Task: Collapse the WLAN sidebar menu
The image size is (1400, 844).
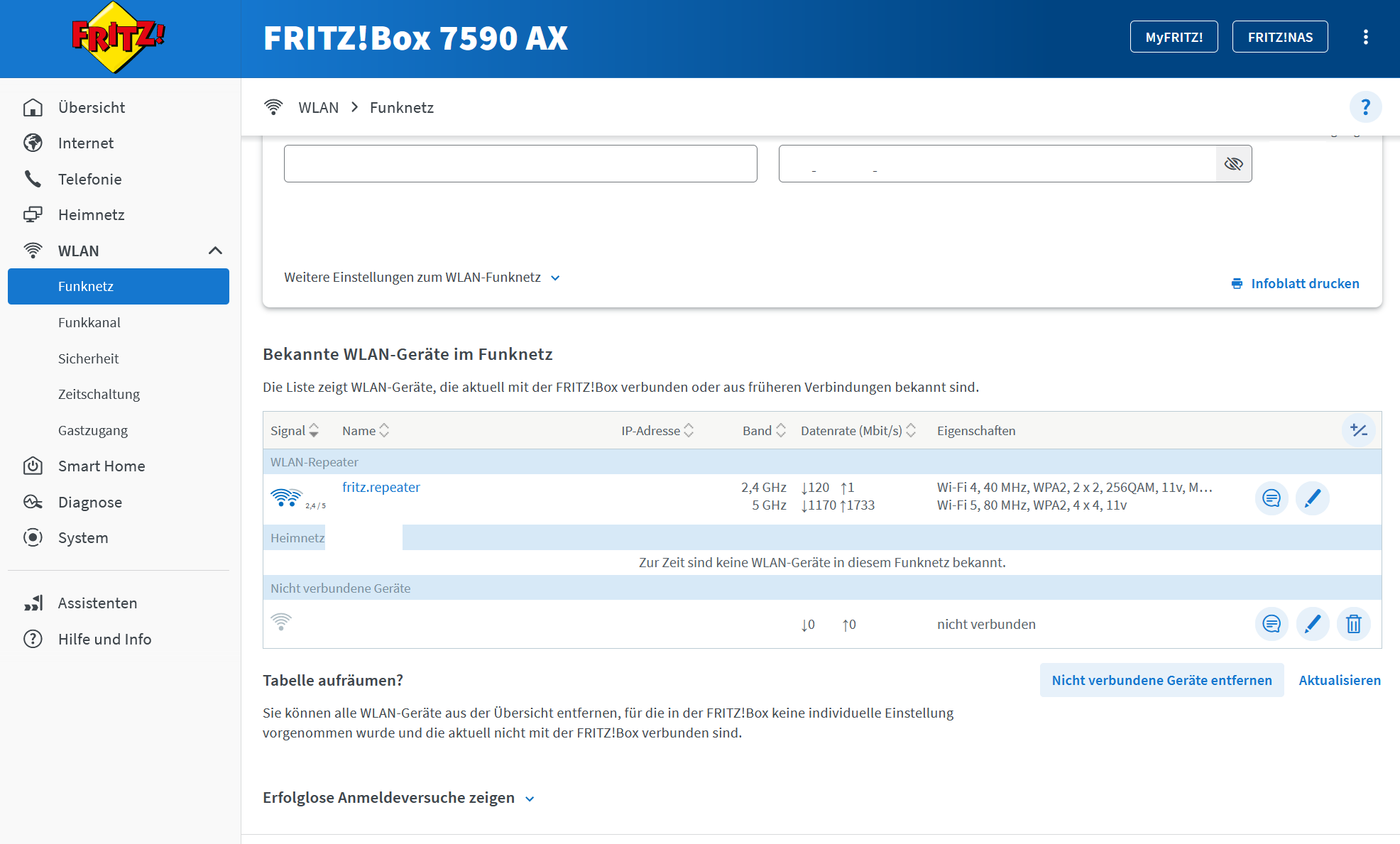Action: click(x=215, y=251)
